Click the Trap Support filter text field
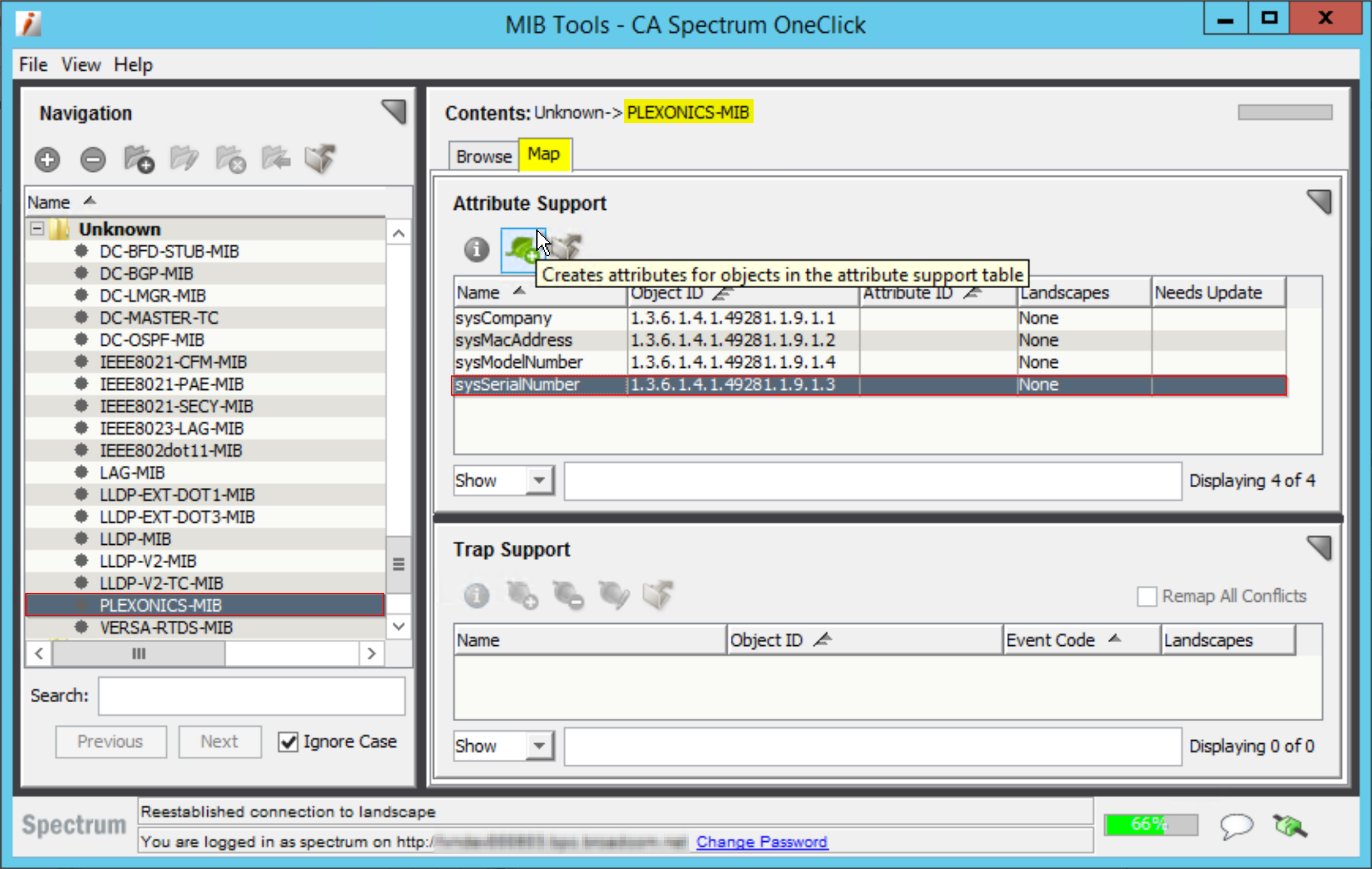 pyautogui.click(x=873, y=746)
